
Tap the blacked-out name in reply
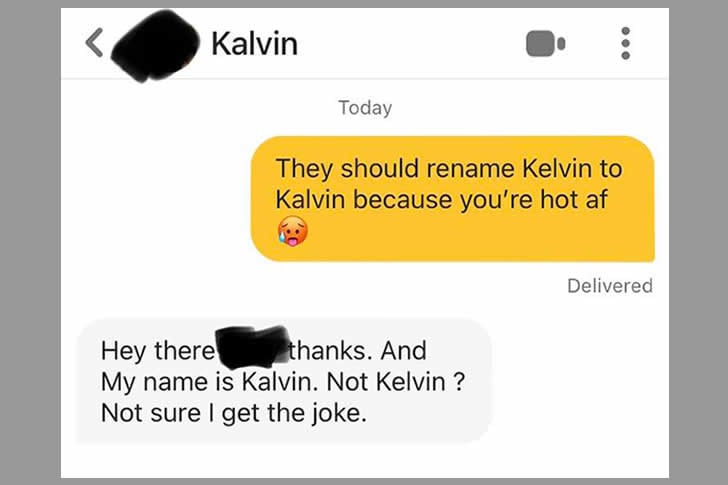[252, 346]
